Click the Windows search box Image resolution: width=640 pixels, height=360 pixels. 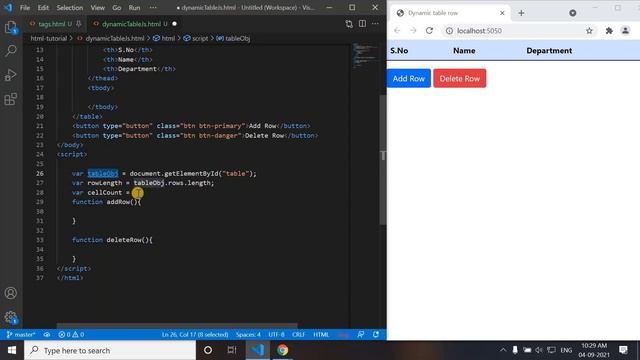click(x=110, y=350)
